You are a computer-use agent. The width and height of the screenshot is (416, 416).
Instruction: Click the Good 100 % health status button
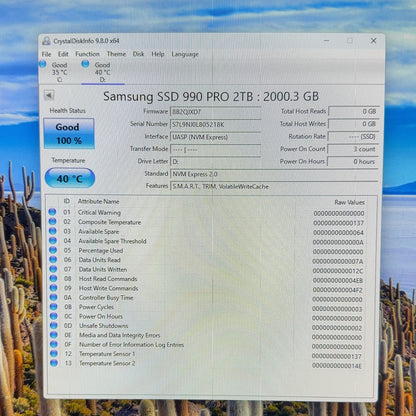coord(69,133)
